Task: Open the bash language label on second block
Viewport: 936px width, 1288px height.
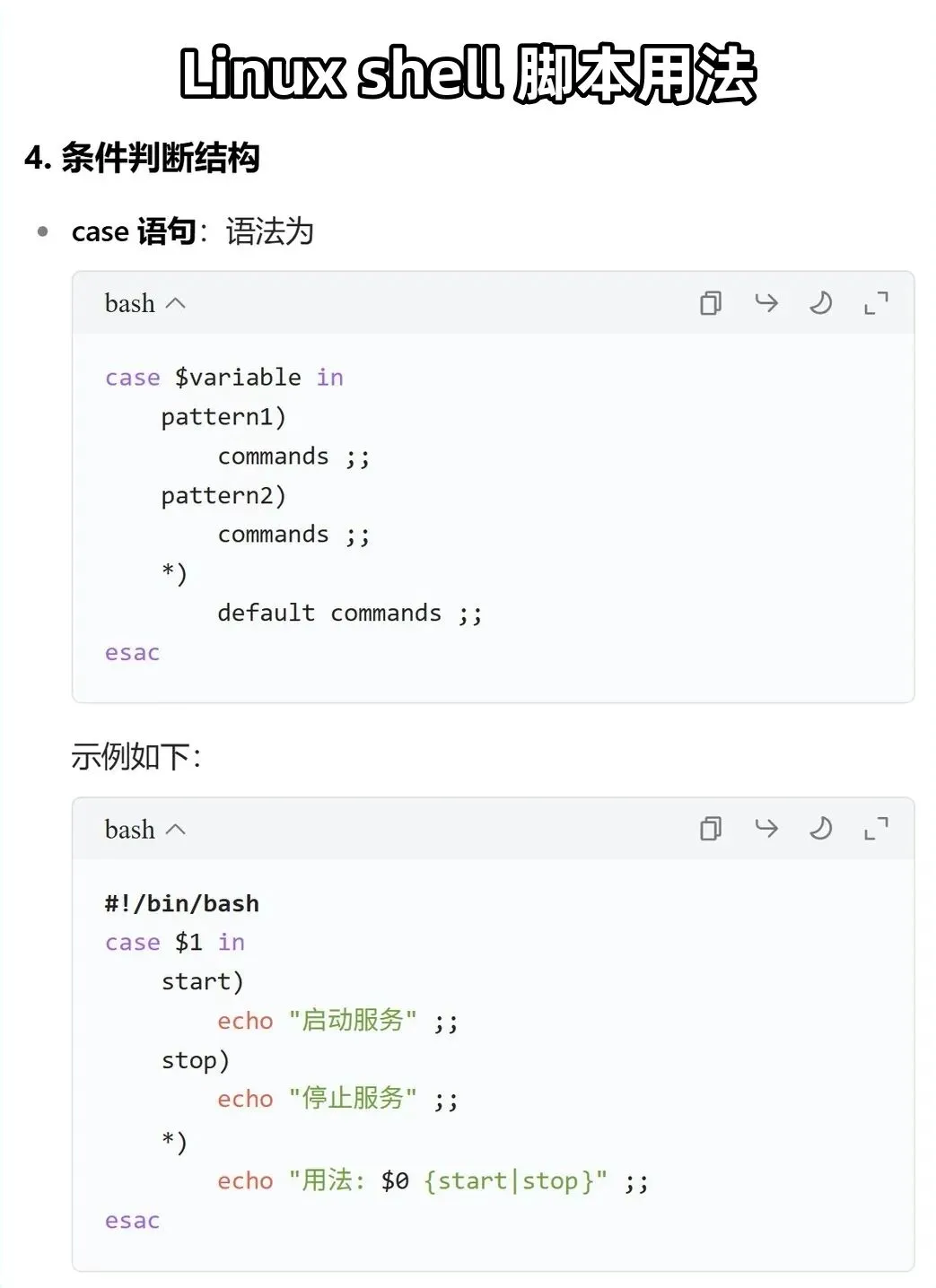Action: coord(129,829)
